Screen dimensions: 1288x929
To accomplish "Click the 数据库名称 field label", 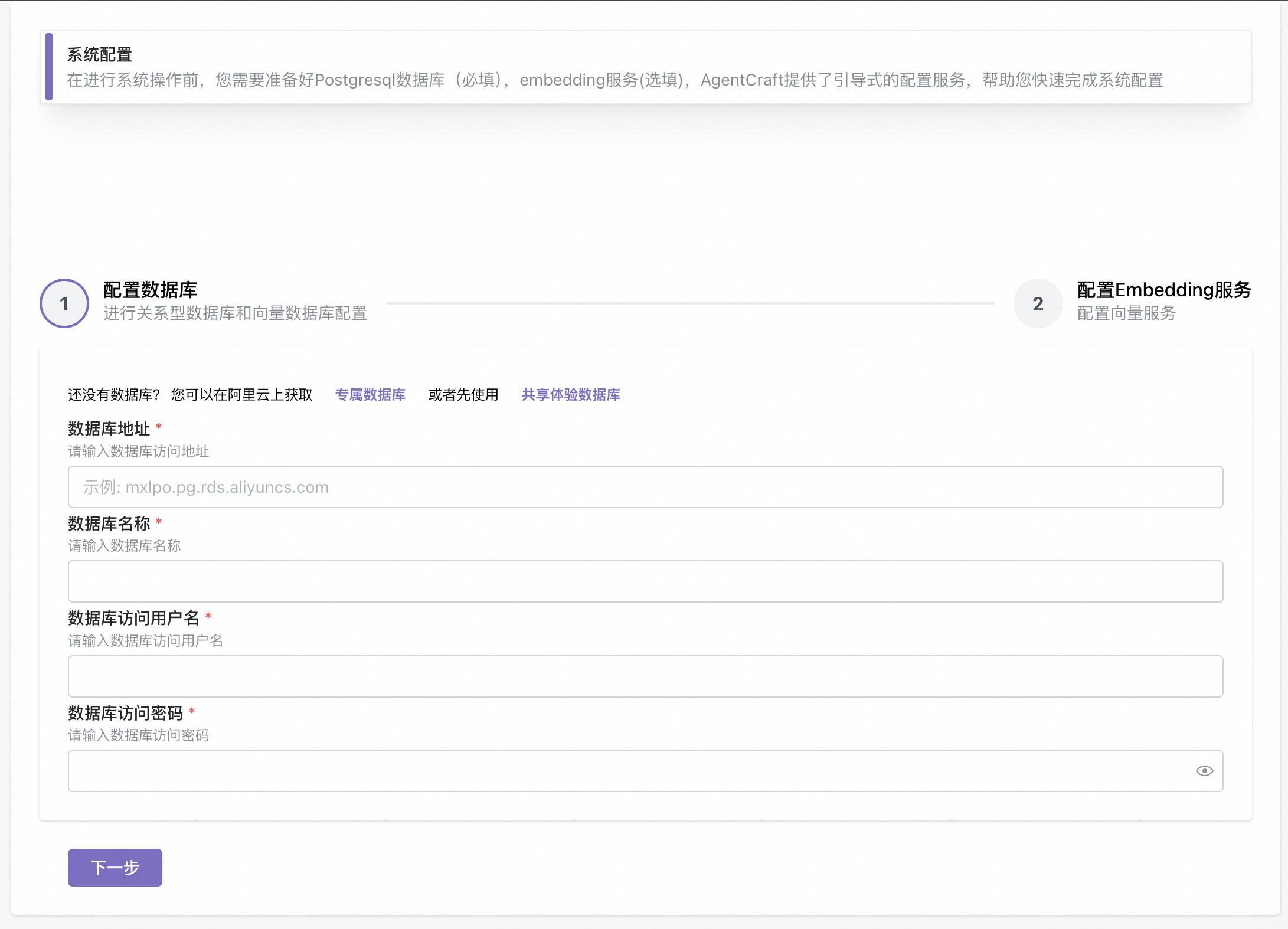I will (x=109, y=524).
